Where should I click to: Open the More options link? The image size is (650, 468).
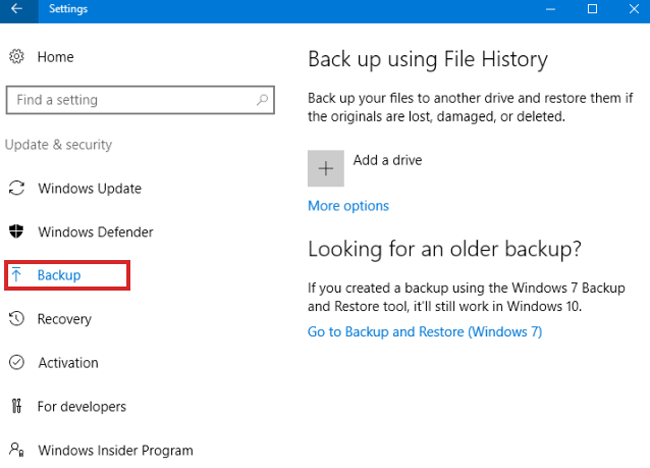(348, 206)
